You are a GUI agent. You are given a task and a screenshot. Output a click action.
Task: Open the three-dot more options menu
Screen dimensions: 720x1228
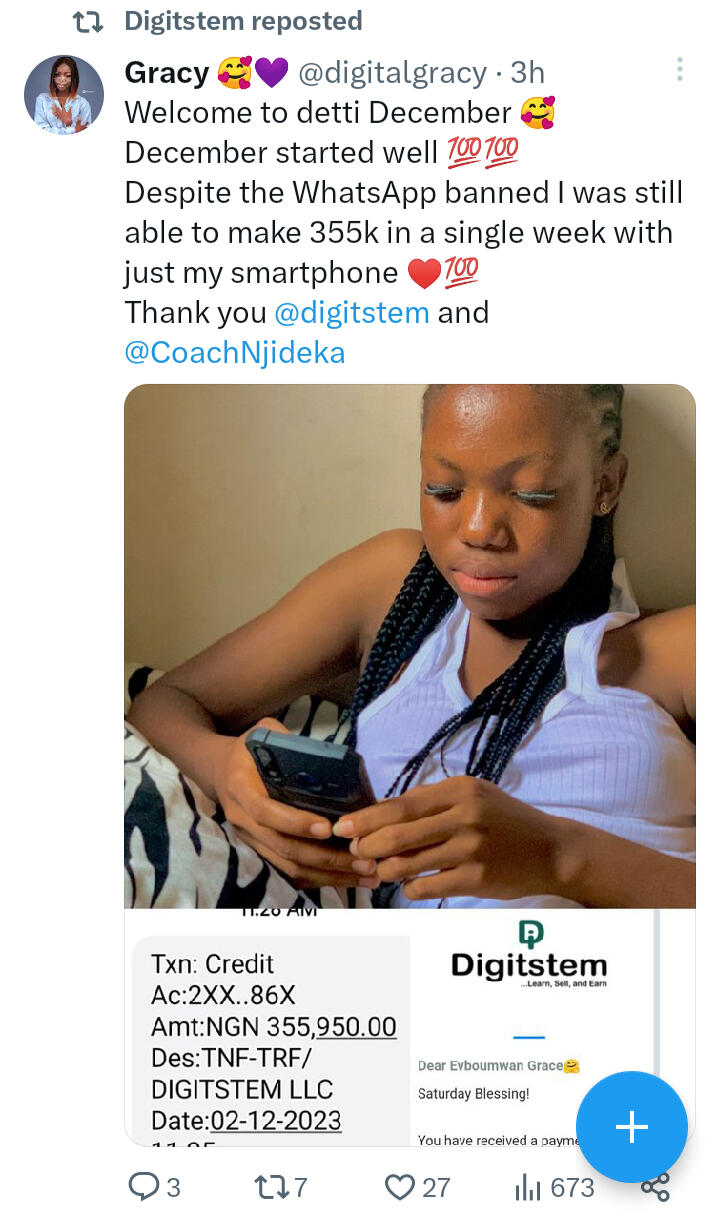(679, 69)
